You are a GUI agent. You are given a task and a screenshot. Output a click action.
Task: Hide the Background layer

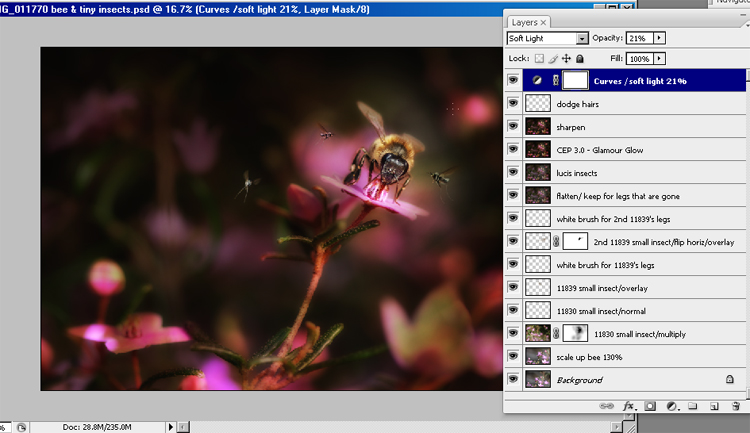514,380
